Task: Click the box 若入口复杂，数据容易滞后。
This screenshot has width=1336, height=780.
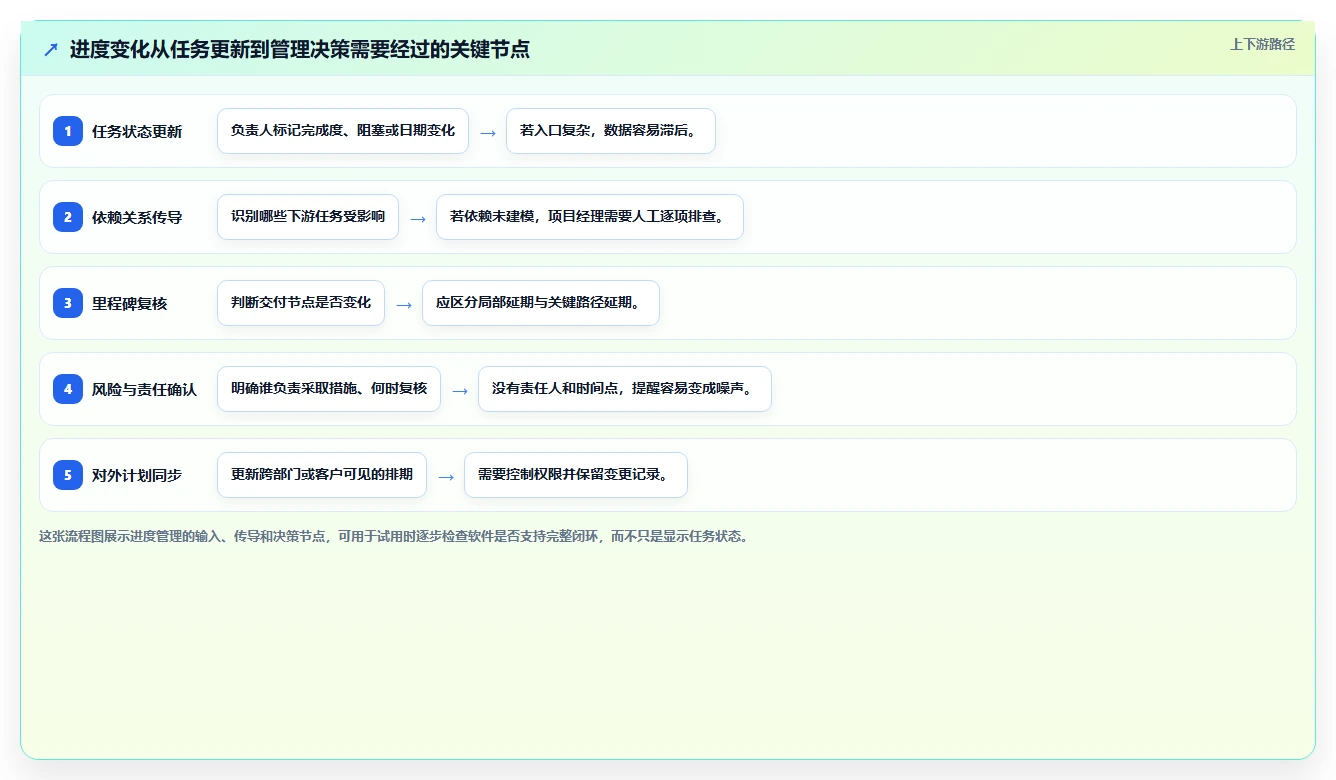Action: pyautogui.click(x=611, y=131)
